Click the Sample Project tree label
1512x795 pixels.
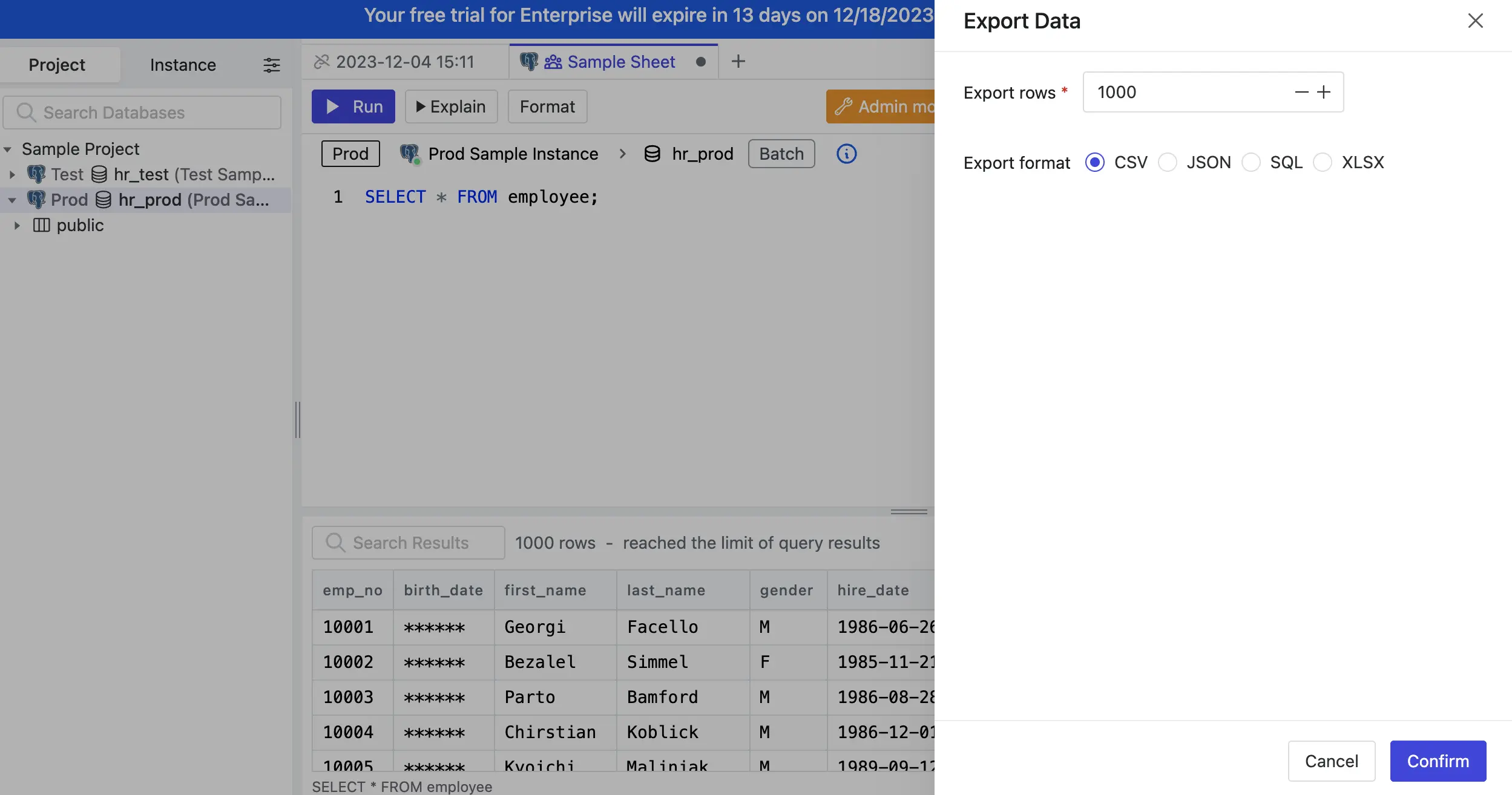click(x=81, y=149)
